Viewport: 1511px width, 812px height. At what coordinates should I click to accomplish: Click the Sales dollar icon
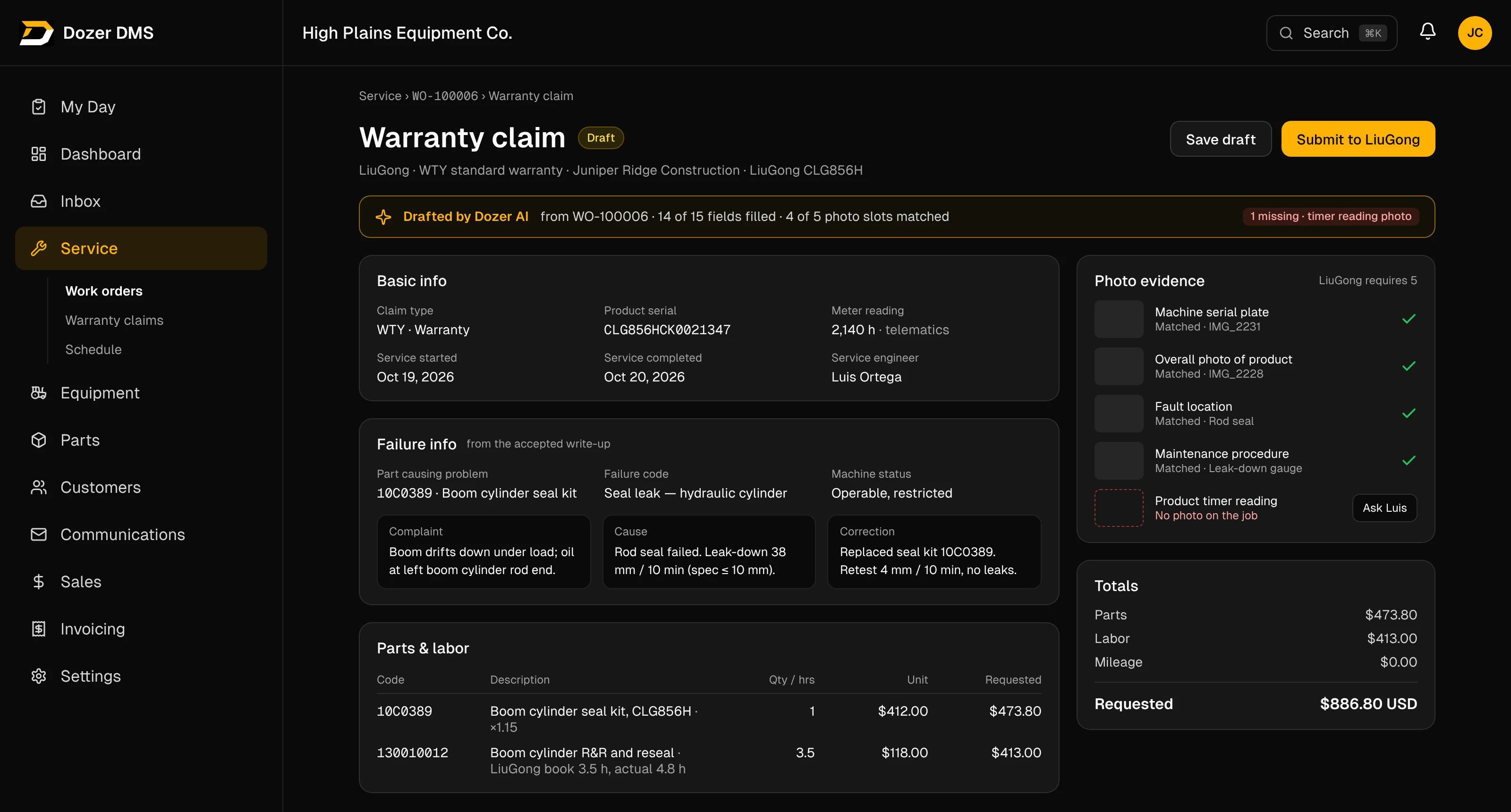(x=39, y=582)
